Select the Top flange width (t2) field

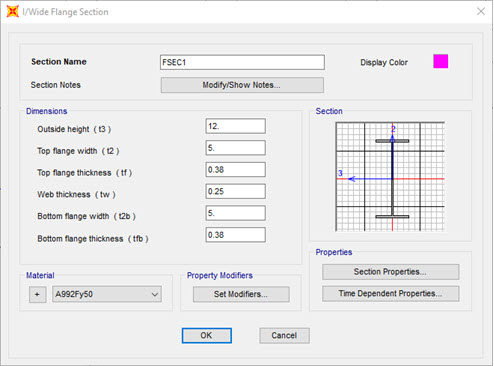(235, 148)
